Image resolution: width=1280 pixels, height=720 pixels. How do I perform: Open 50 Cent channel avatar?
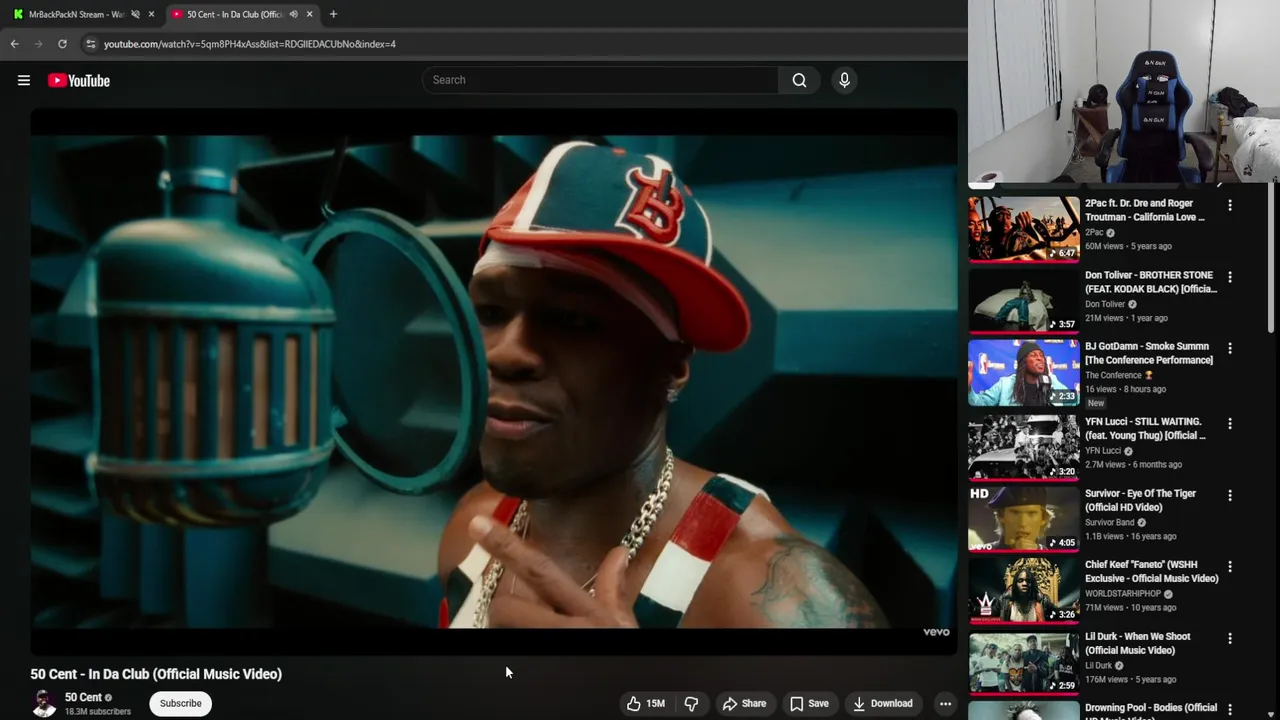pyautogui.click(x=44, y=704)
